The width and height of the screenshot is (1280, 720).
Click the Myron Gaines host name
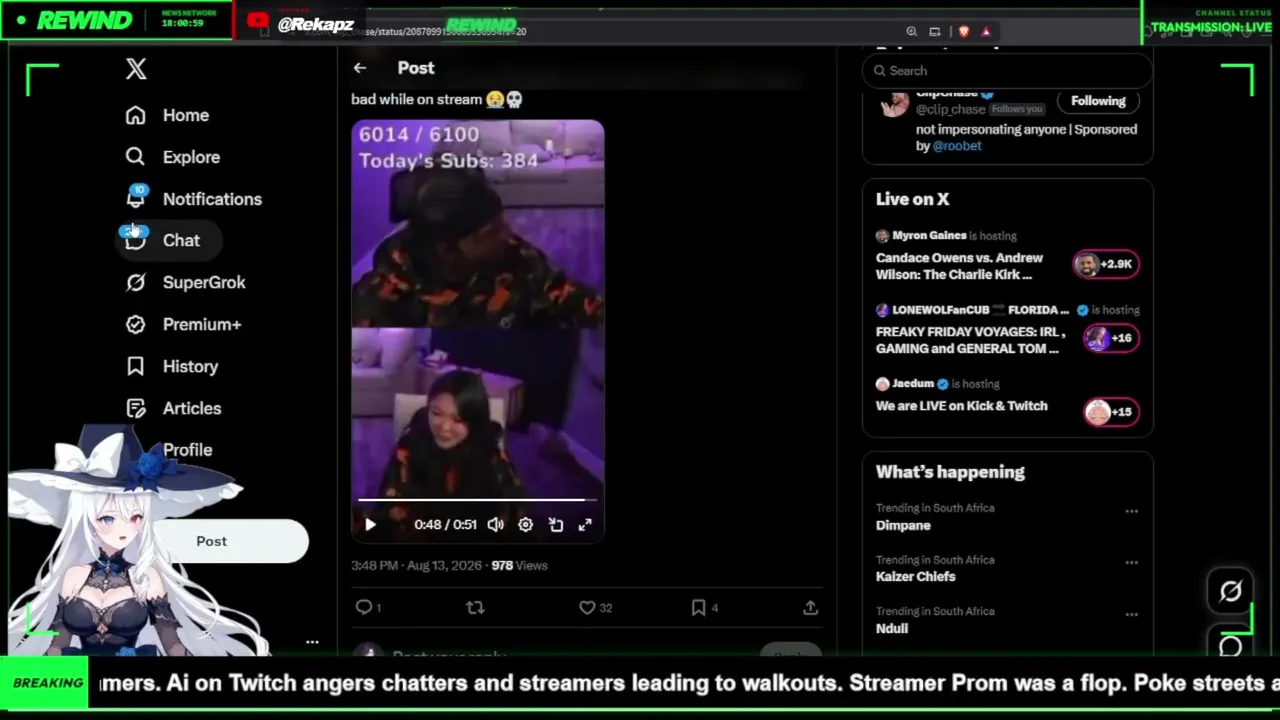929,236
